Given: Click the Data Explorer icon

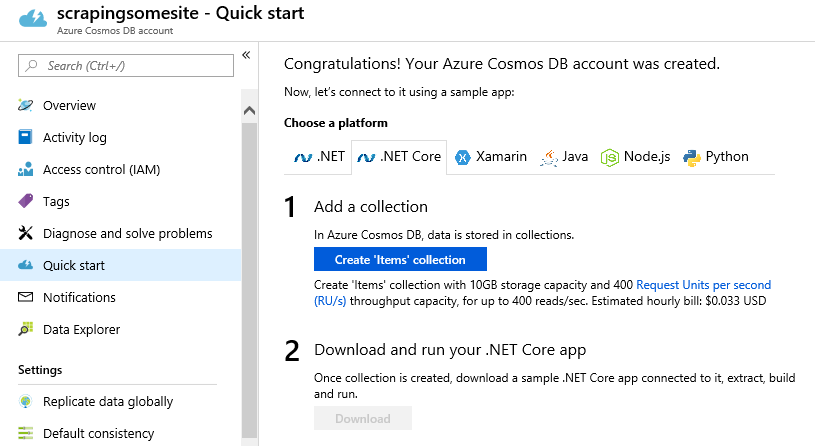Looking at the screenshot, I should coord(25,329).
